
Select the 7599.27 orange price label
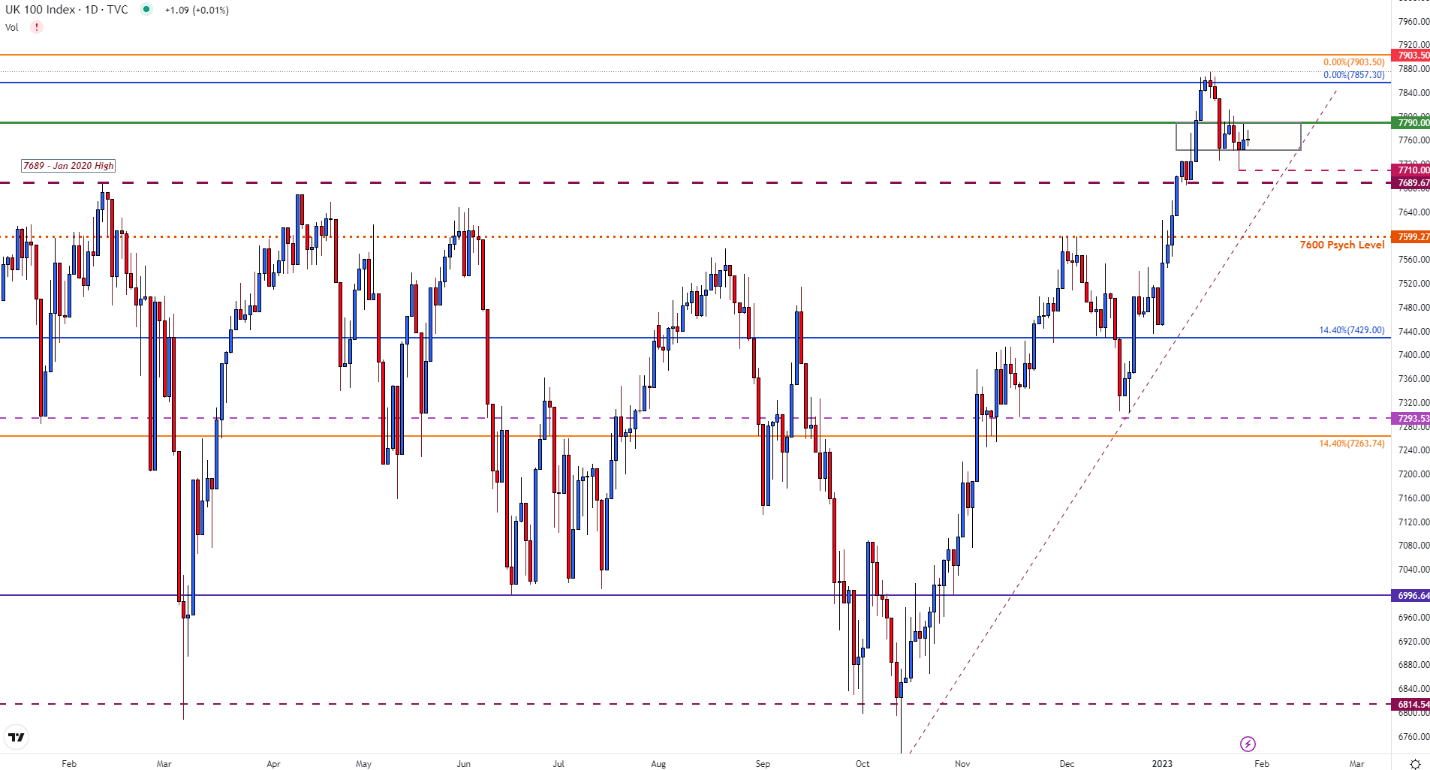[1411, 237]
